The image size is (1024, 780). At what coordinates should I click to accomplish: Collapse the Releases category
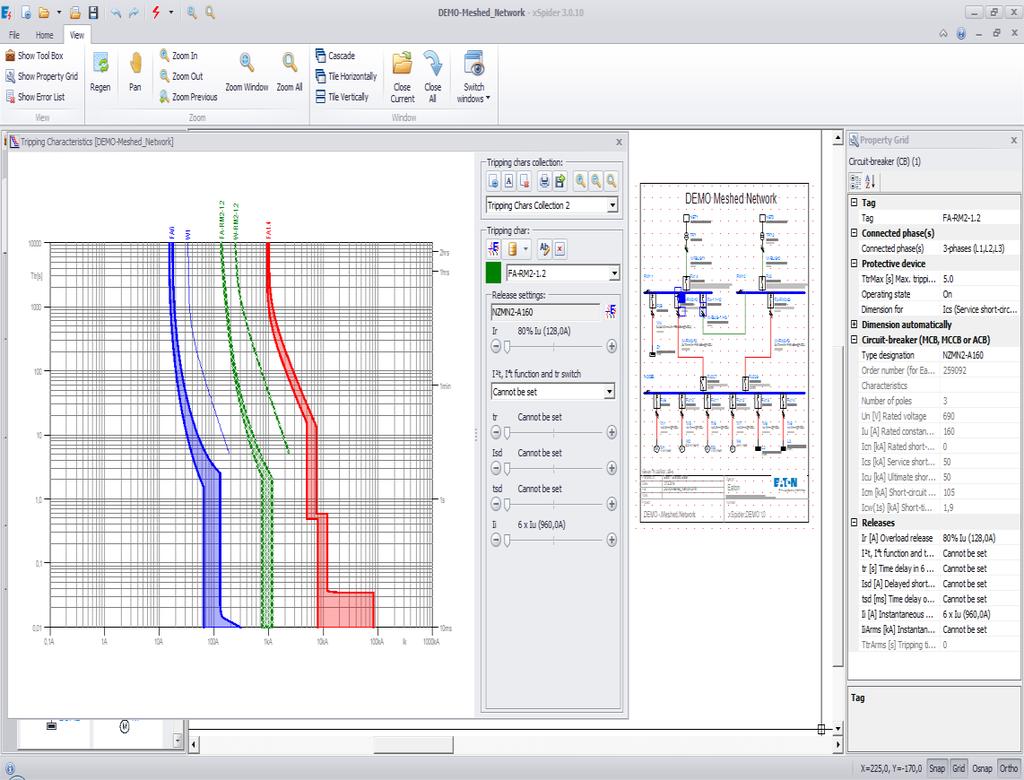[854, 523]
